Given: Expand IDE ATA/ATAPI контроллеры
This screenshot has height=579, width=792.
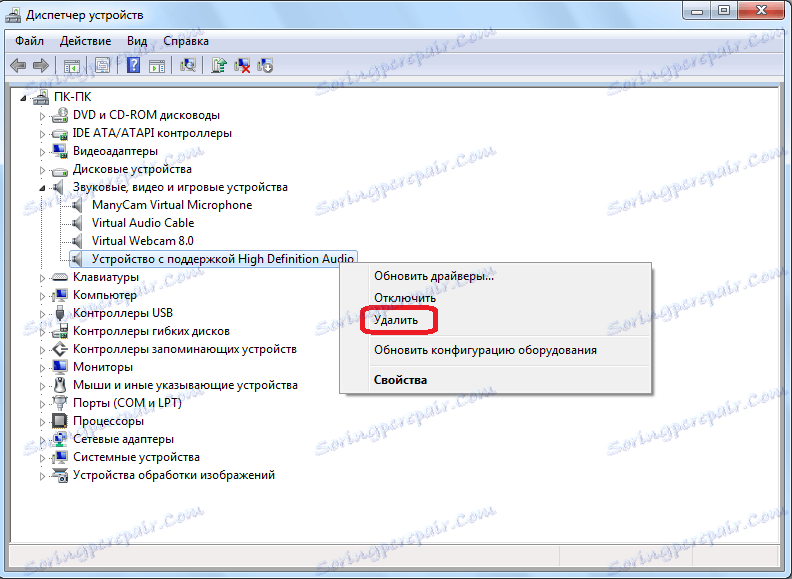Looking at the screenshot, I should (x=42, y=134).
